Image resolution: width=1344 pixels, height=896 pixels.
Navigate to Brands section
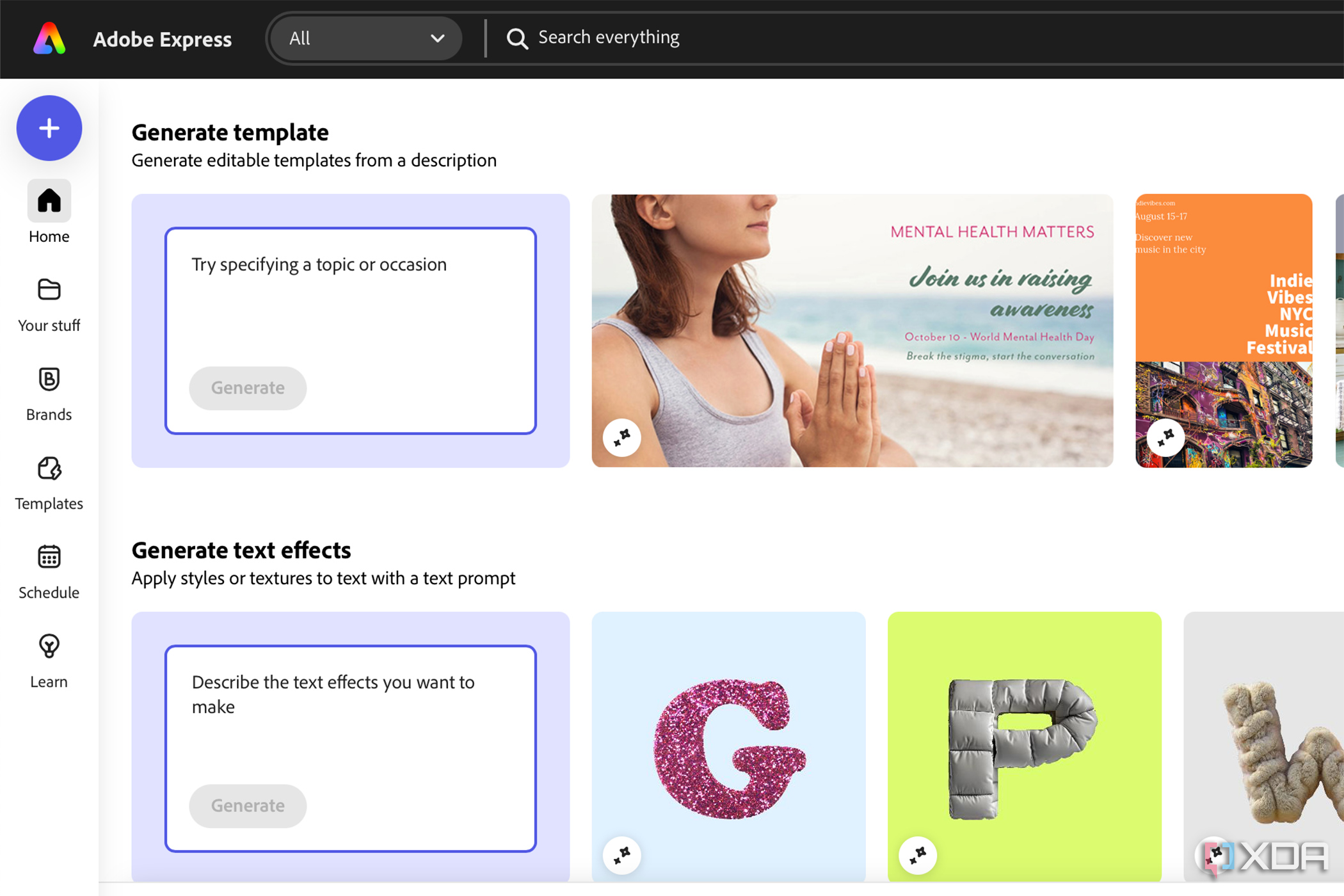pyautogui.click(x=48, y=394)
